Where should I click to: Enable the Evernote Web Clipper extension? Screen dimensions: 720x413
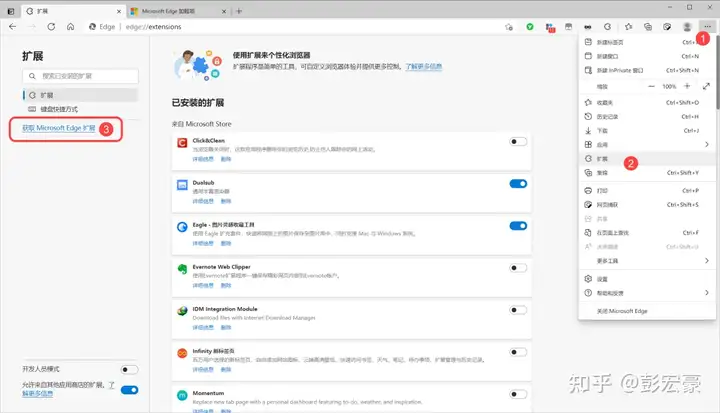coord(518,268)
